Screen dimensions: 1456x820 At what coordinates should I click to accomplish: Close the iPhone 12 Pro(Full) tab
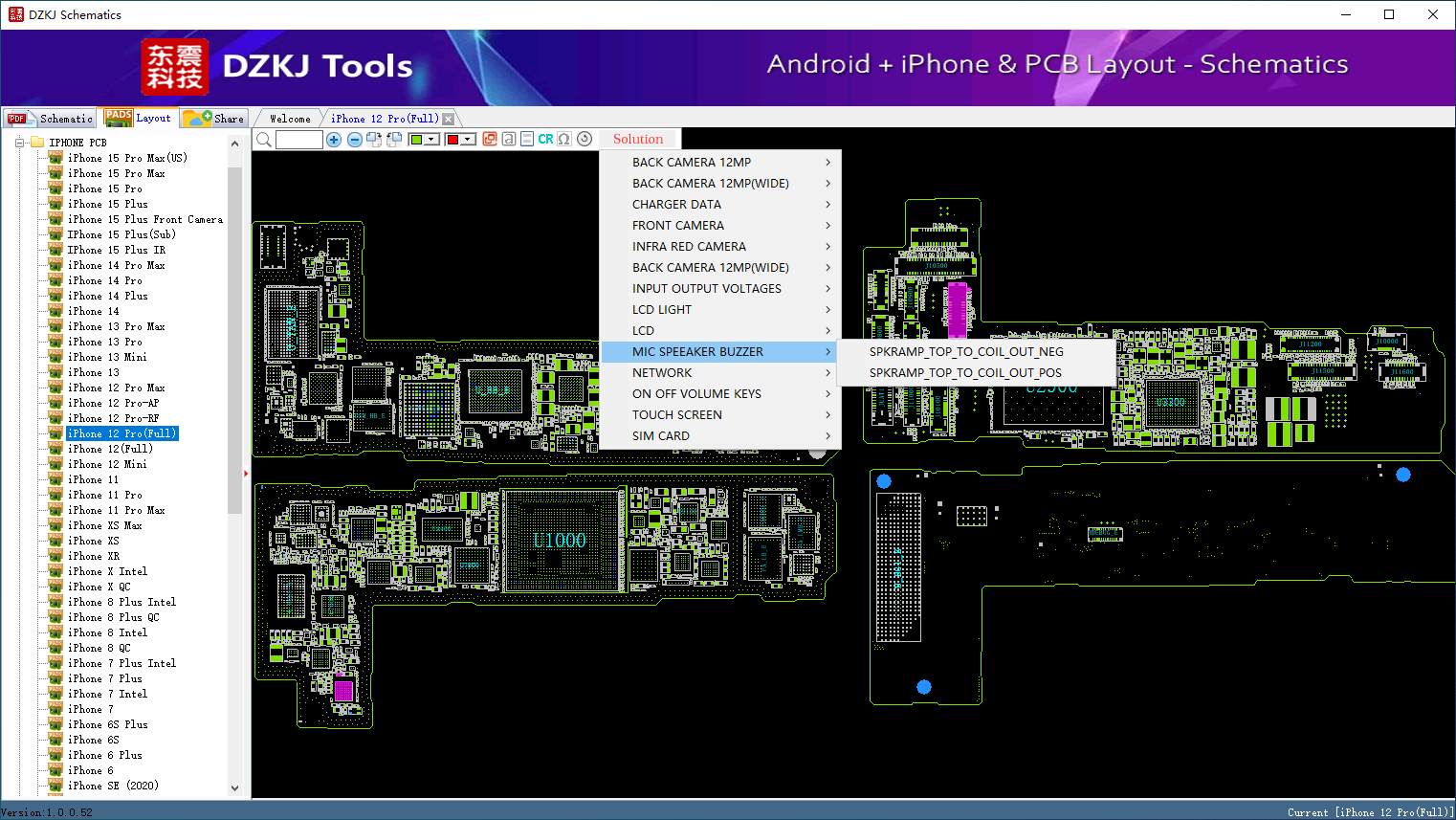448,119
